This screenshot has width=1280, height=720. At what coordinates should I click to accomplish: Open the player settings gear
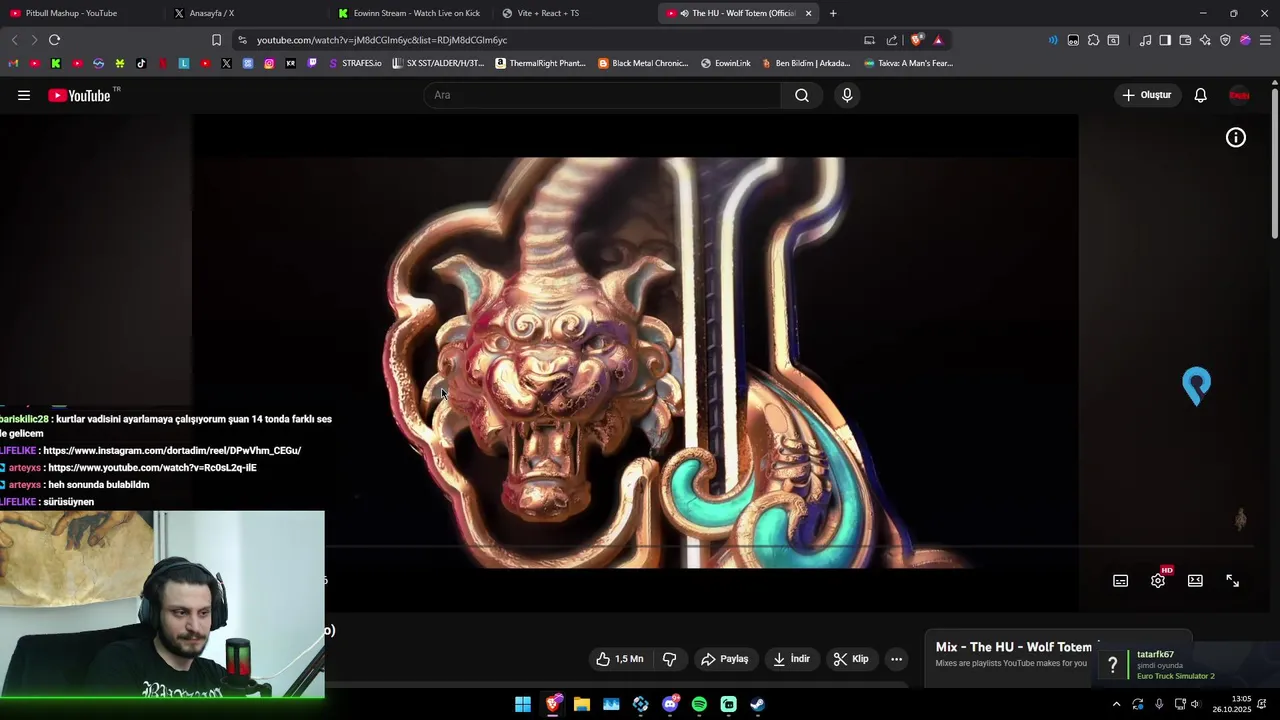click(x=1158, y=581)
